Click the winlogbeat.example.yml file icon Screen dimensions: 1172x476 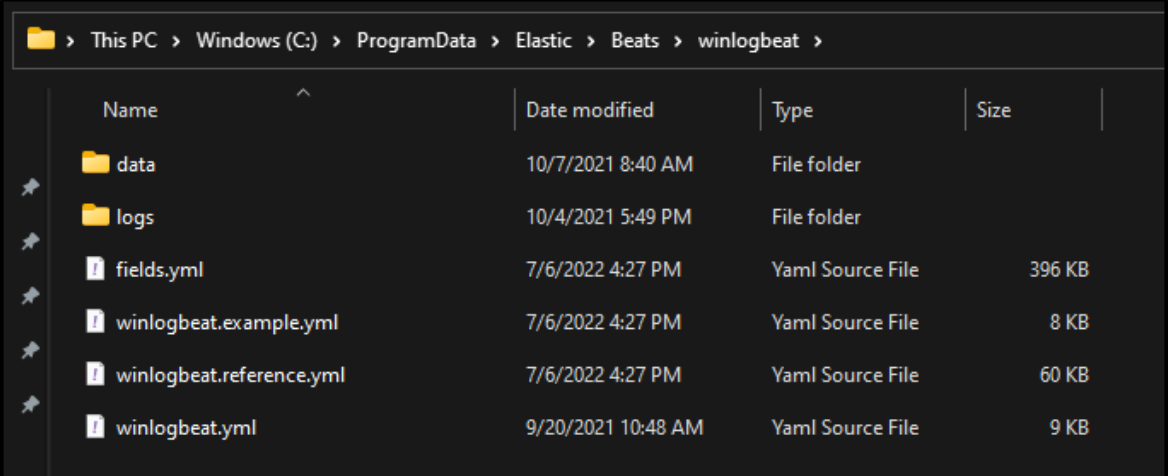(95, 322)
